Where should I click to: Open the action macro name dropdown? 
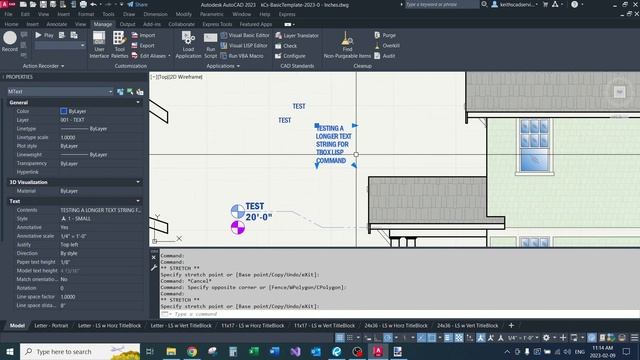(60, 45)
